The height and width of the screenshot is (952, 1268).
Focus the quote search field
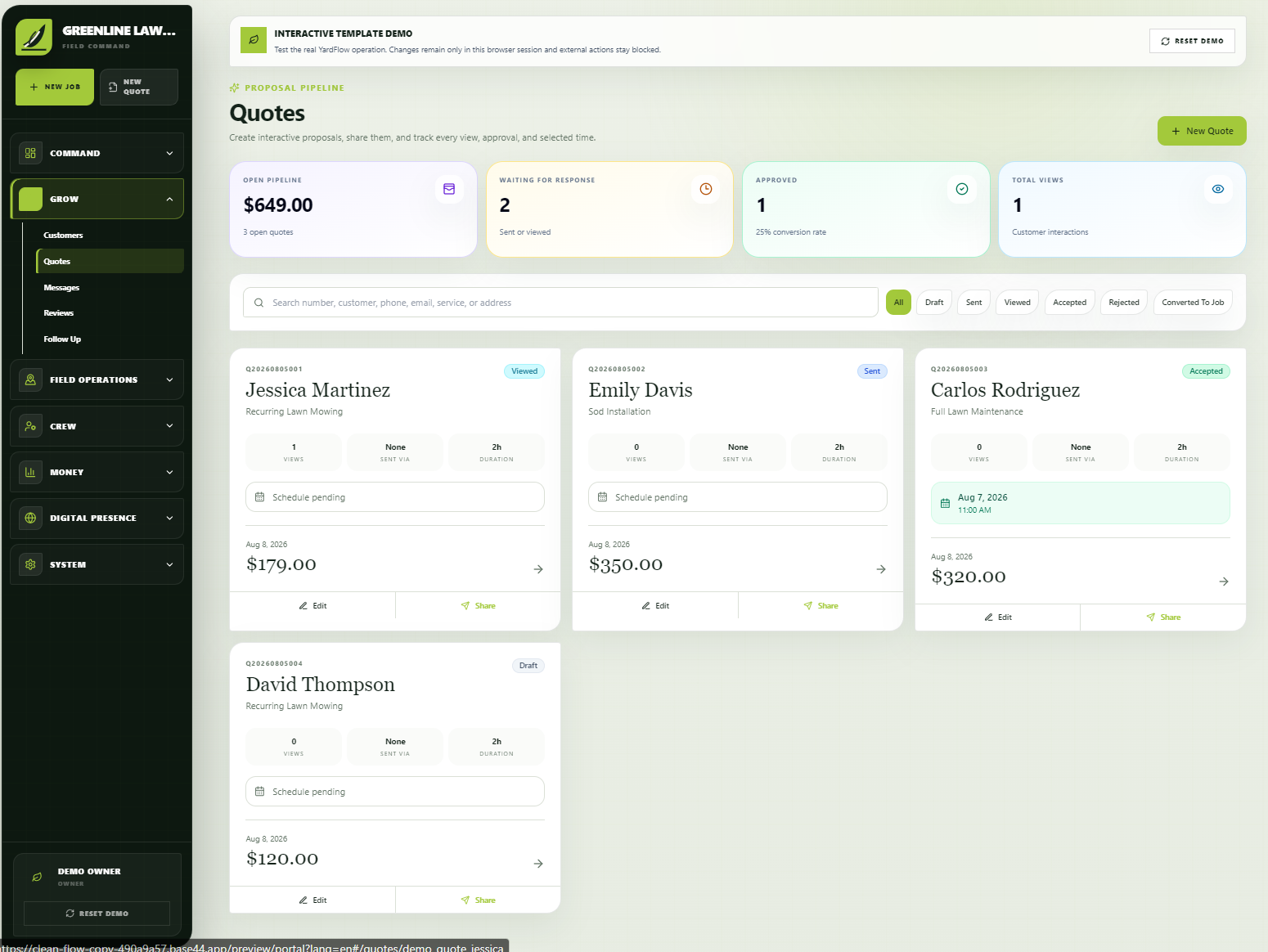click(560, 303)
